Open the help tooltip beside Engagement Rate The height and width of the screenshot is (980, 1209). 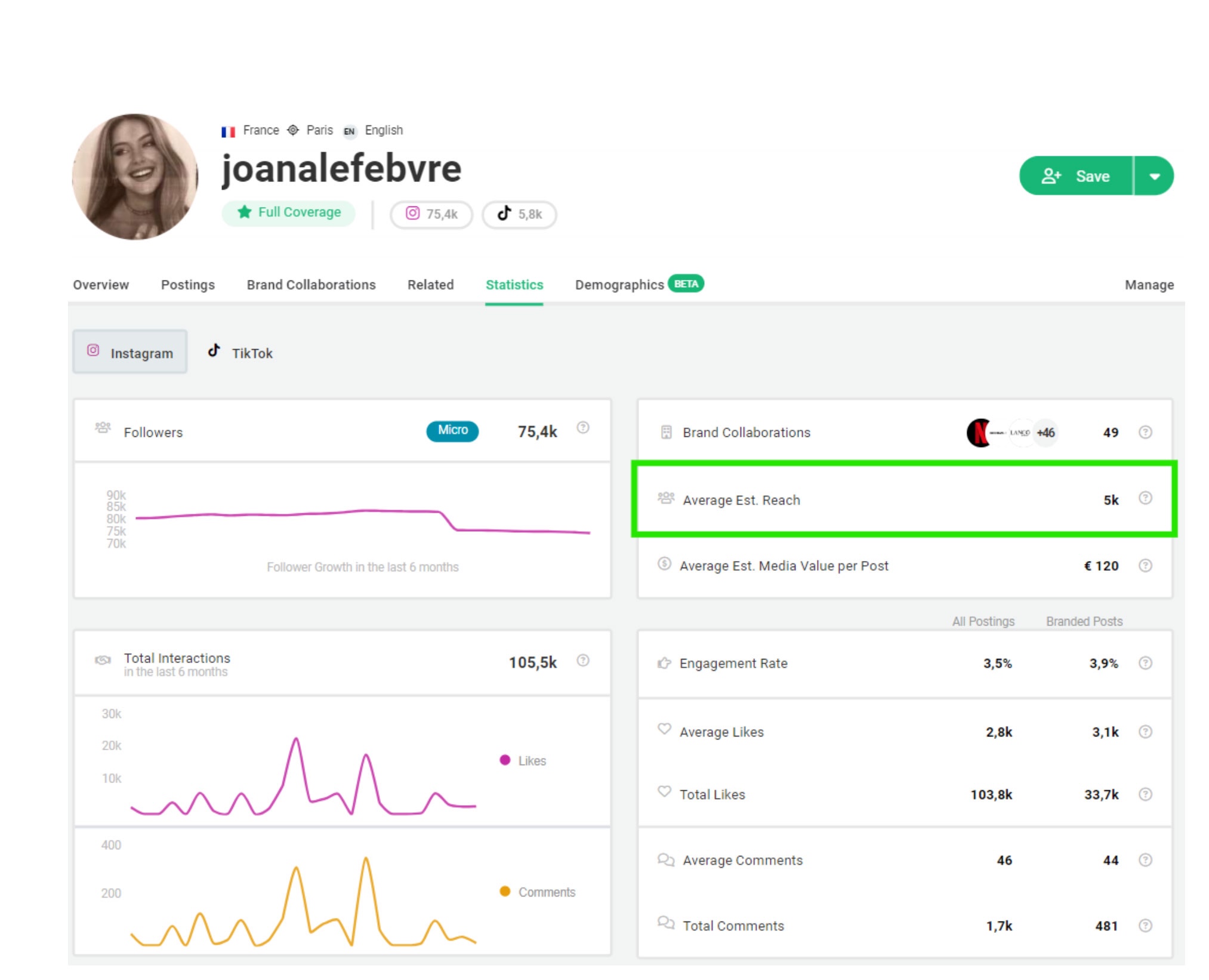1145,662
